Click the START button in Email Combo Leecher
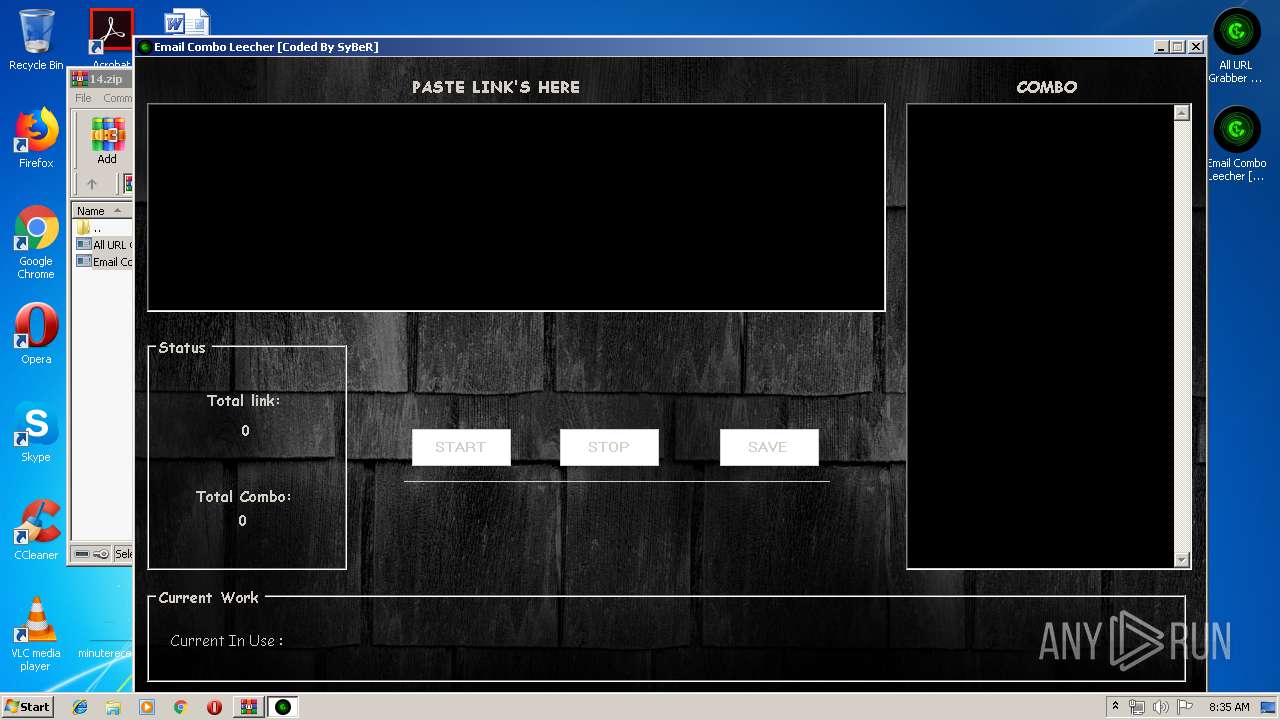The image size is (1280, 720). pos(461,447)
